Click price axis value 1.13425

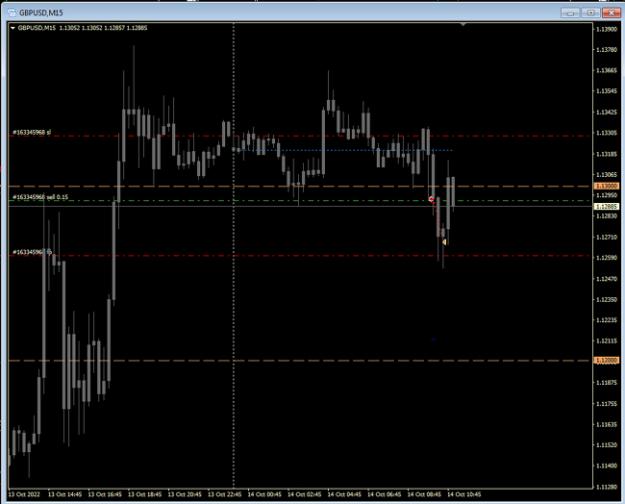[606, 112]
